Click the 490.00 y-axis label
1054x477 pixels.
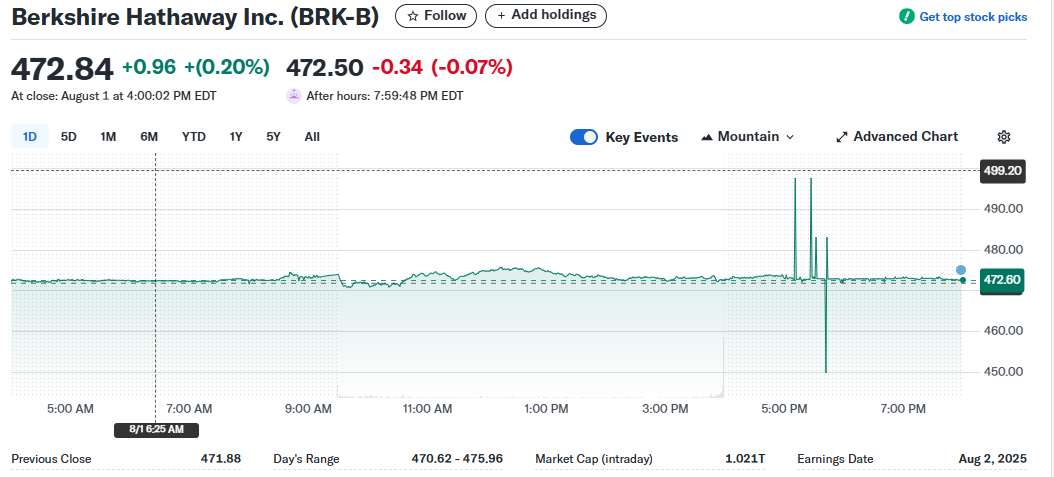1004,209
